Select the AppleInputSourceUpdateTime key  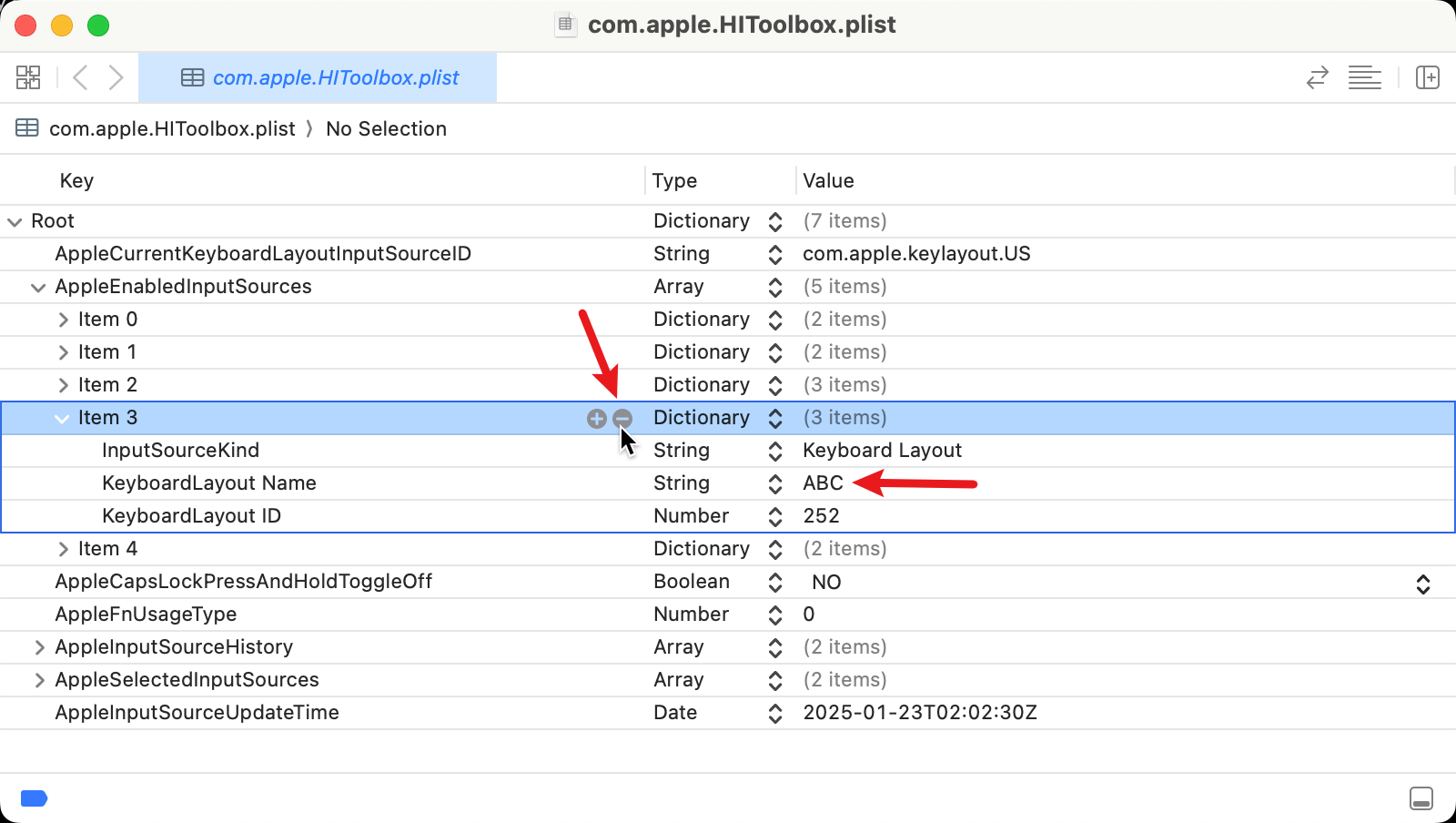pyautogui.click(x=197, y=713)
